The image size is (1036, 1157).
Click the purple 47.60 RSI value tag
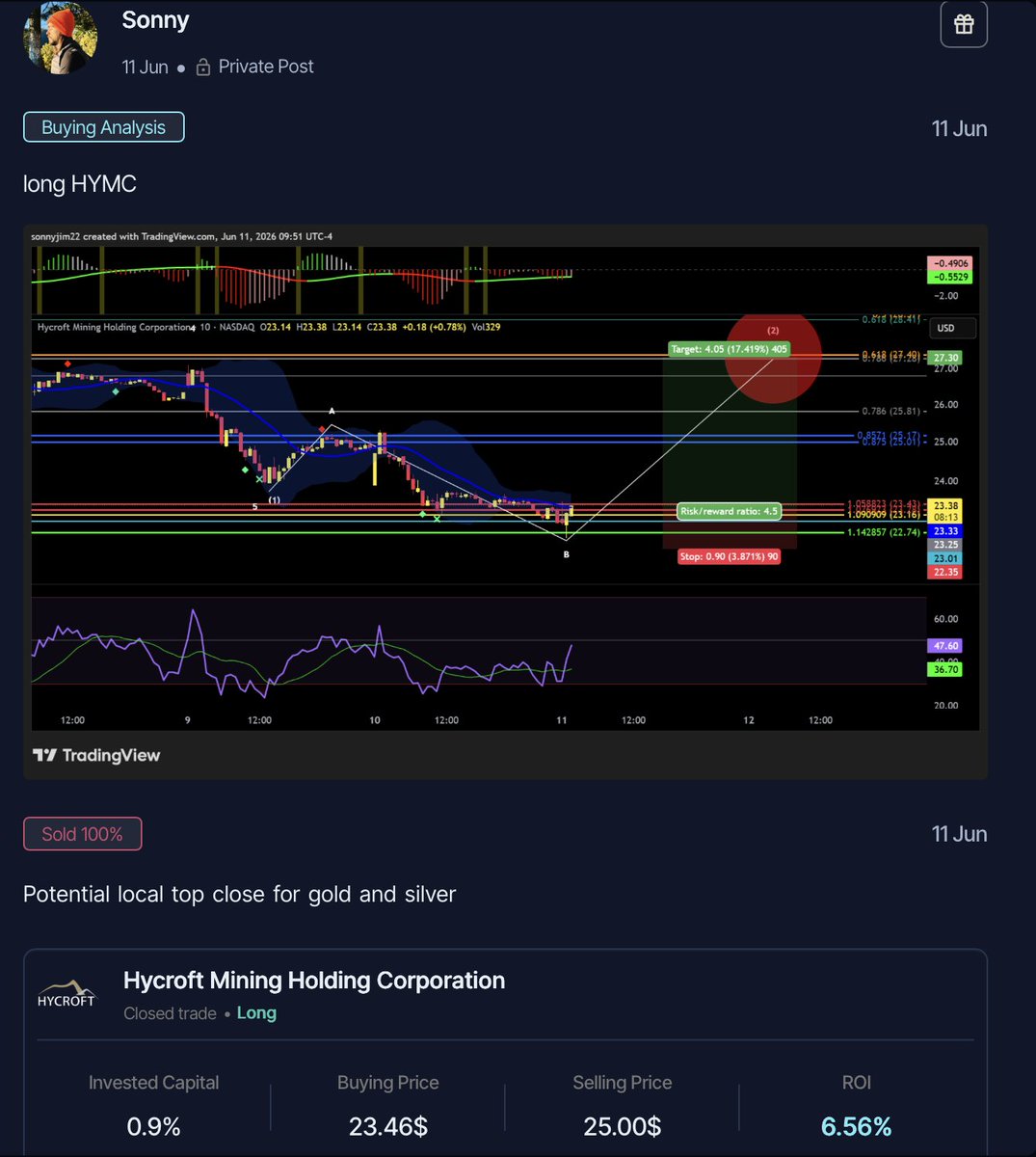tap(945, 646)
